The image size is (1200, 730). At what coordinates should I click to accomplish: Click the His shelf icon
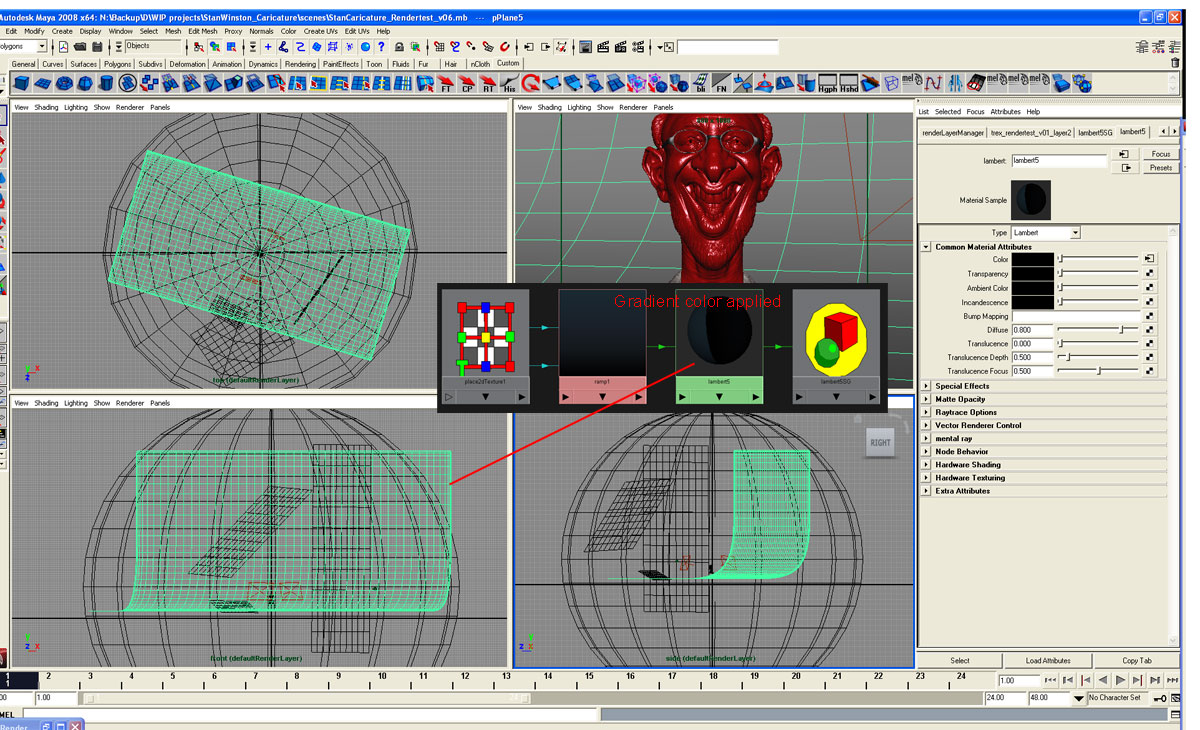coord(508,85)
